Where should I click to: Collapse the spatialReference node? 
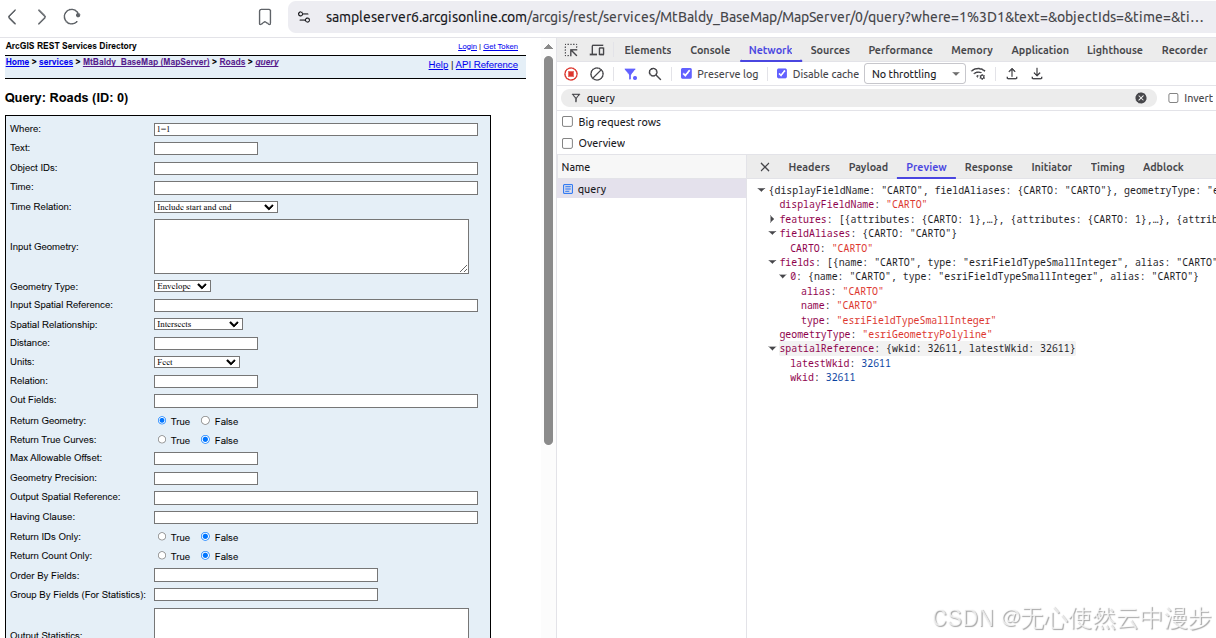pyautogui.click(x=772, y=348)
